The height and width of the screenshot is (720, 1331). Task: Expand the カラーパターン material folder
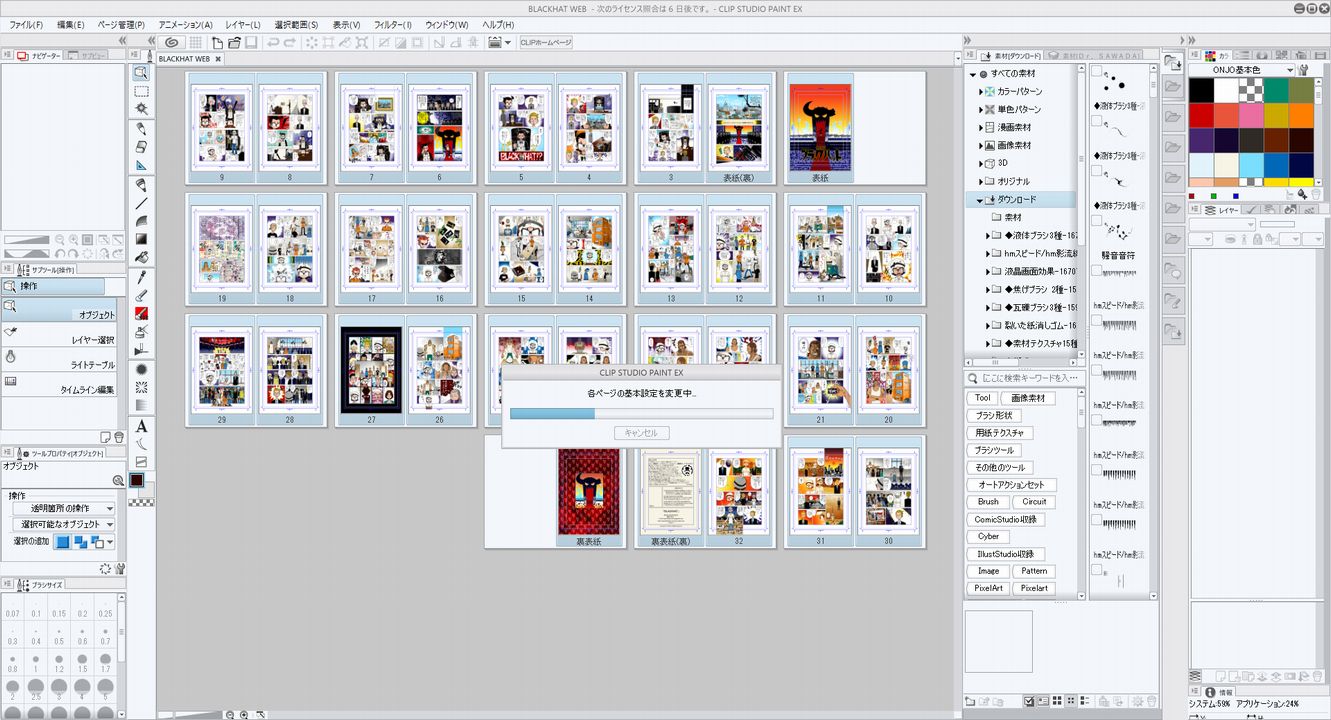click(x=982, y=91)
